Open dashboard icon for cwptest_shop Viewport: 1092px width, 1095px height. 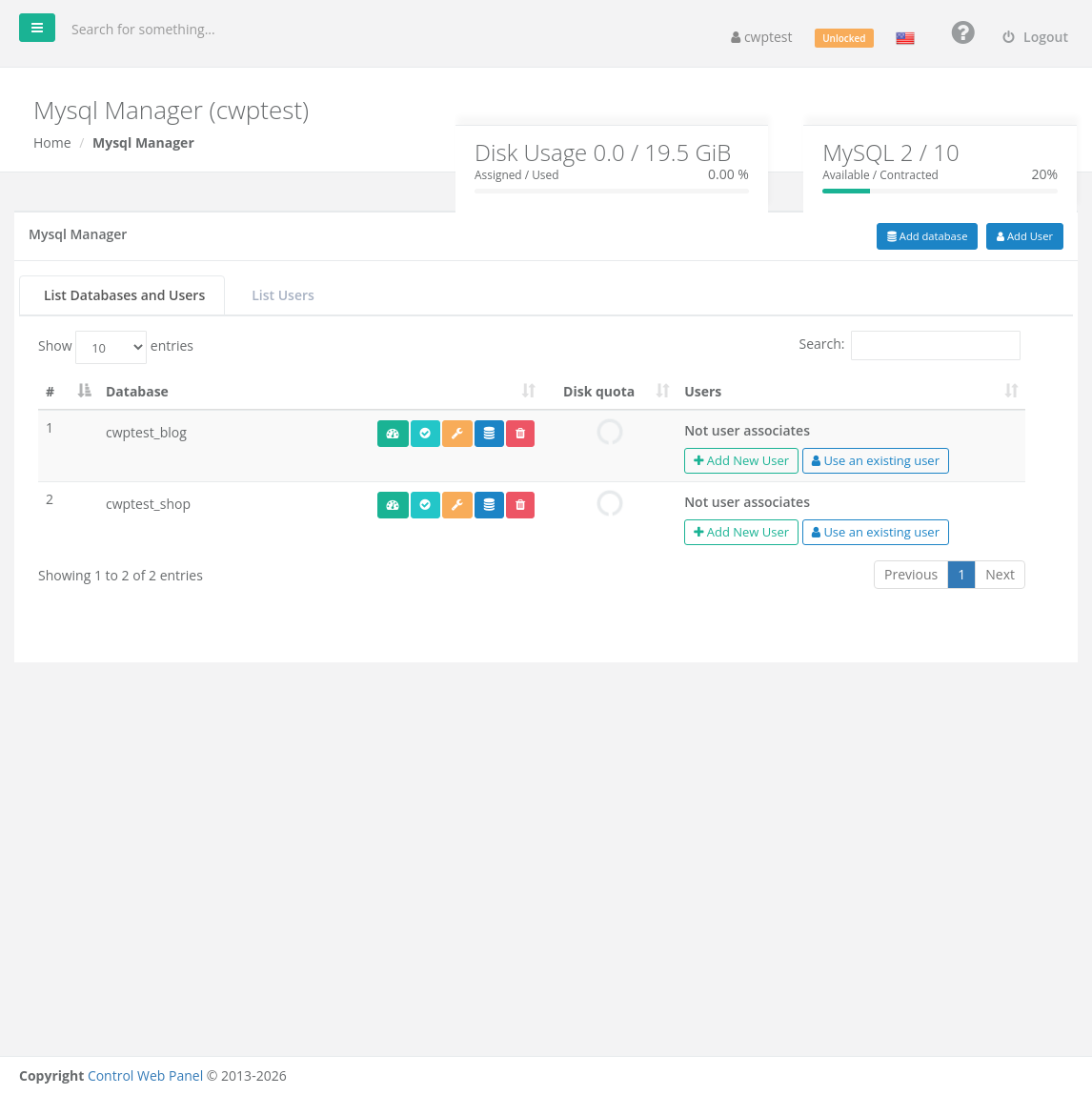pos(393,505)
